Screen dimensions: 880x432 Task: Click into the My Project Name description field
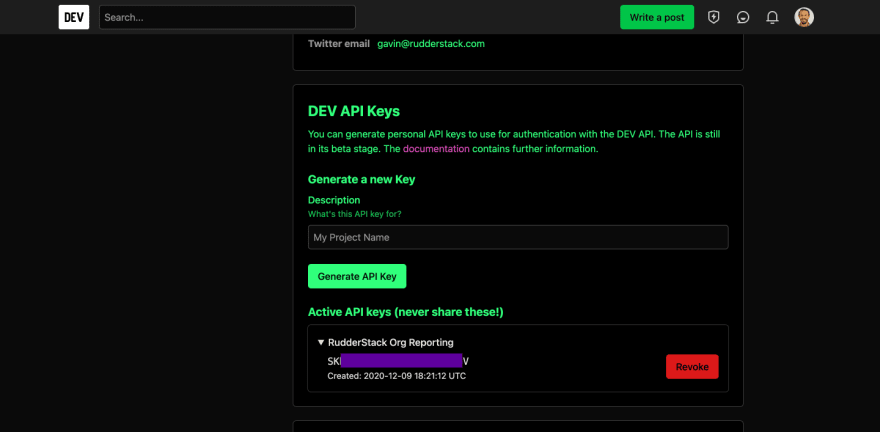pos(518,237)
